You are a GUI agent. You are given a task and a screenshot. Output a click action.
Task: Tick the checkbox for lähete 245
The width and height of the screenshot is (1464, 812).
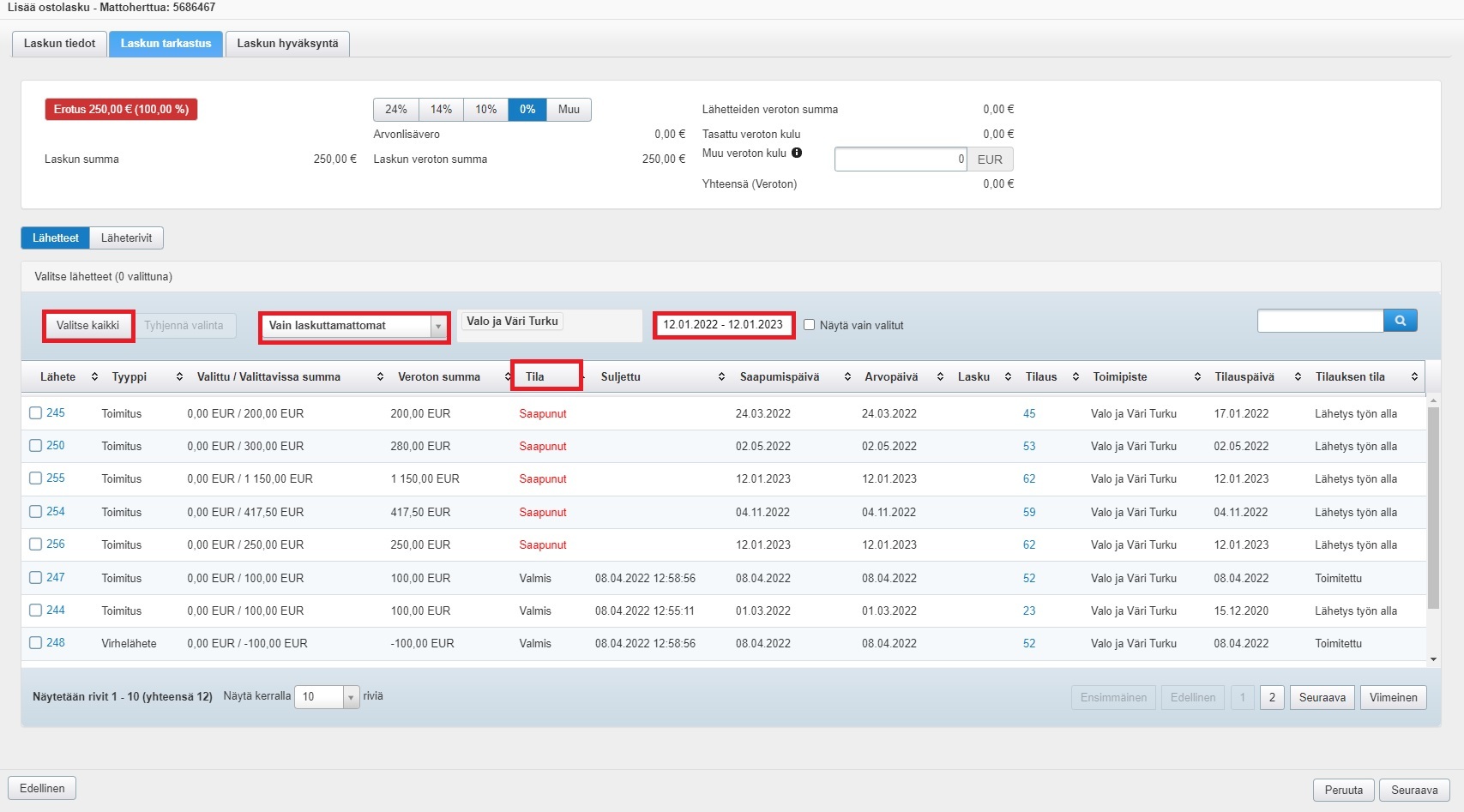36,413
